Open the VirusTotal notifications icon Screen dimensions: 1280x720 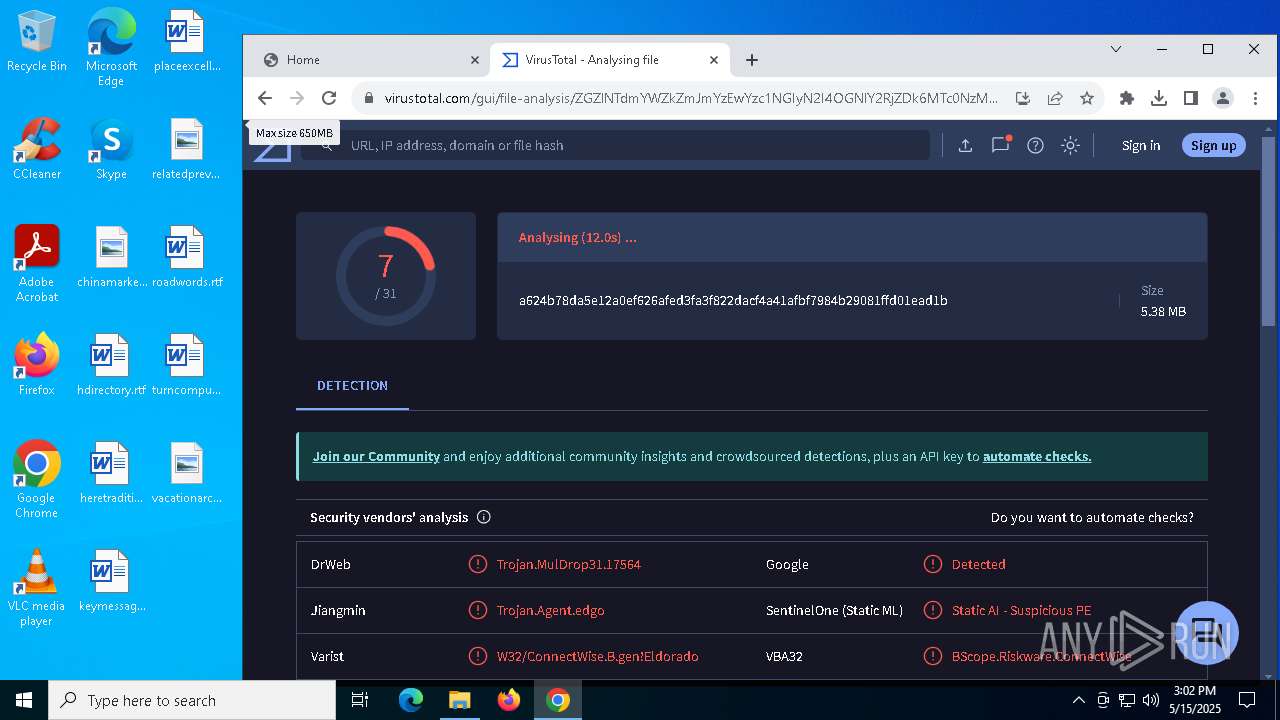1000,145
